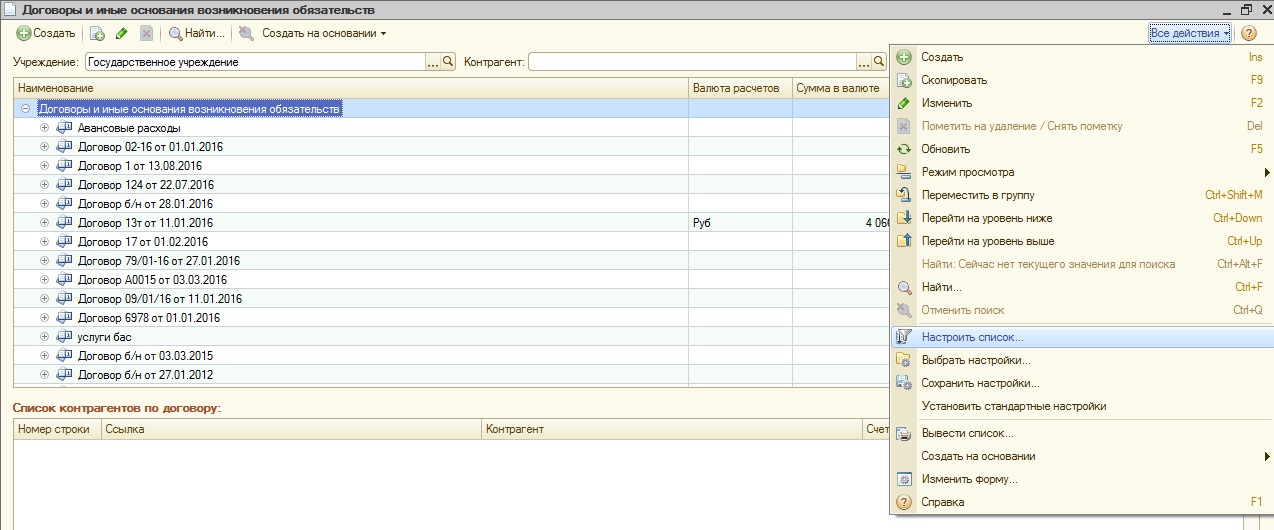
Task: Click the printer icon beside Вывести список
Action: pos(904,434)
